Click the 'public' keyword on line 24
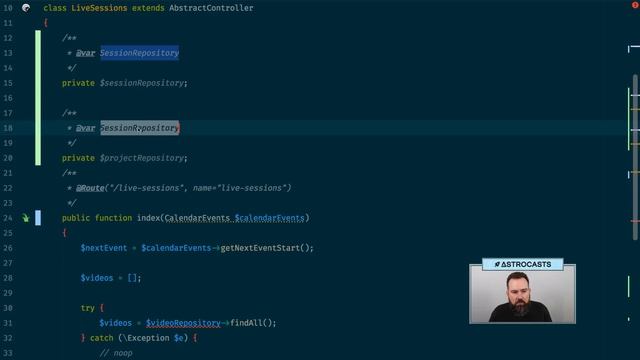 click(76, 218)
